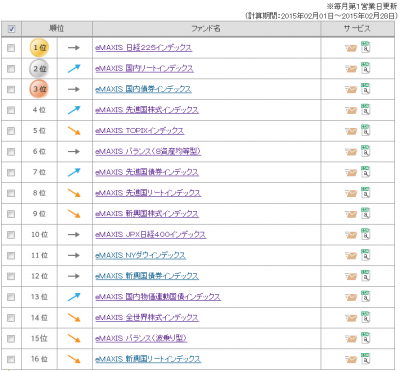Click the envelope icon for TOPIXインデックス
The height and width of the screenshot is (371, 400).
[351, 131]
